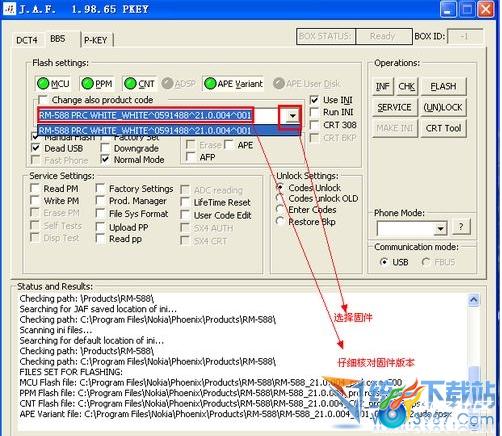Select USB communication mode
Viewport: 502px width, 436px height.
click(384, 262)
